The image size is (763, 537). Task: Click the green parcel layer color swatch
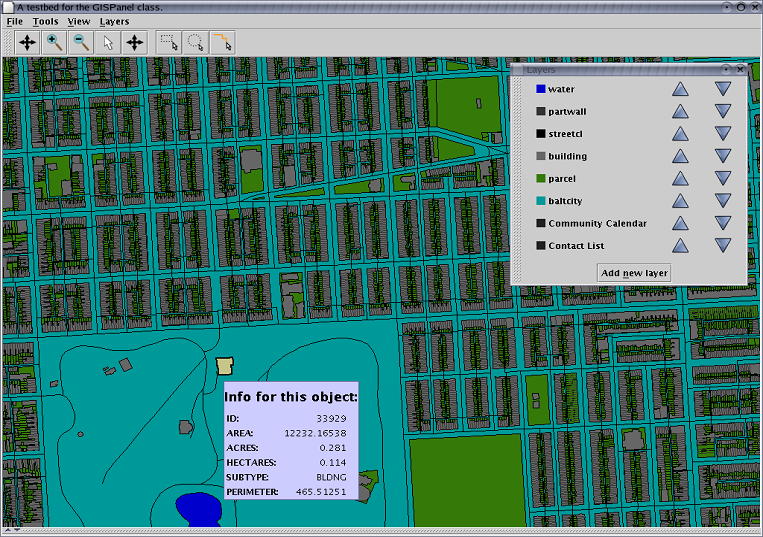(540, 179)
